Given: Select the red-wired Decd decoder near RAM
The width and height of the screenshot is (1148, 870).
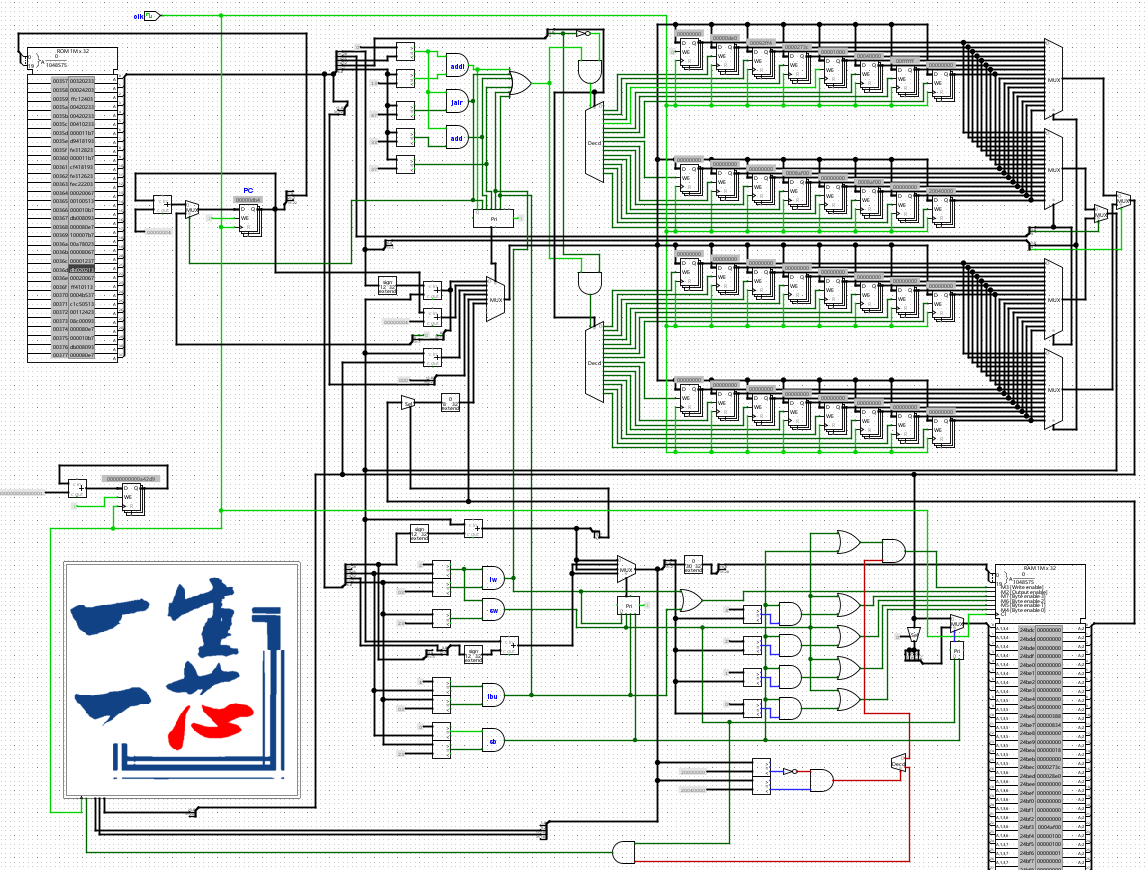Looking at the screenshot, I should (899, 764).
